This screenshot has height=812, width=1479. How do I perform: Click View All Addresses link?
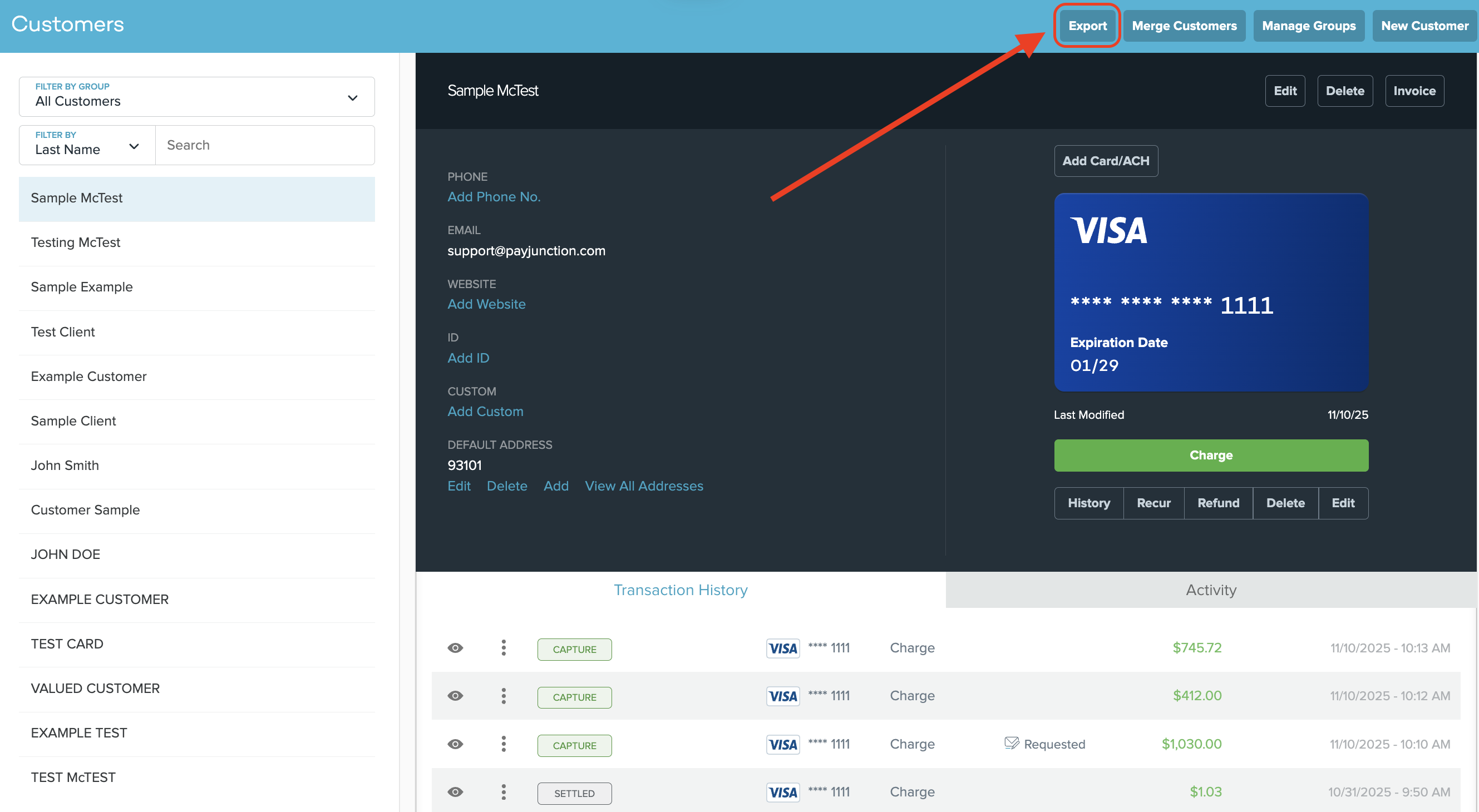644,486
